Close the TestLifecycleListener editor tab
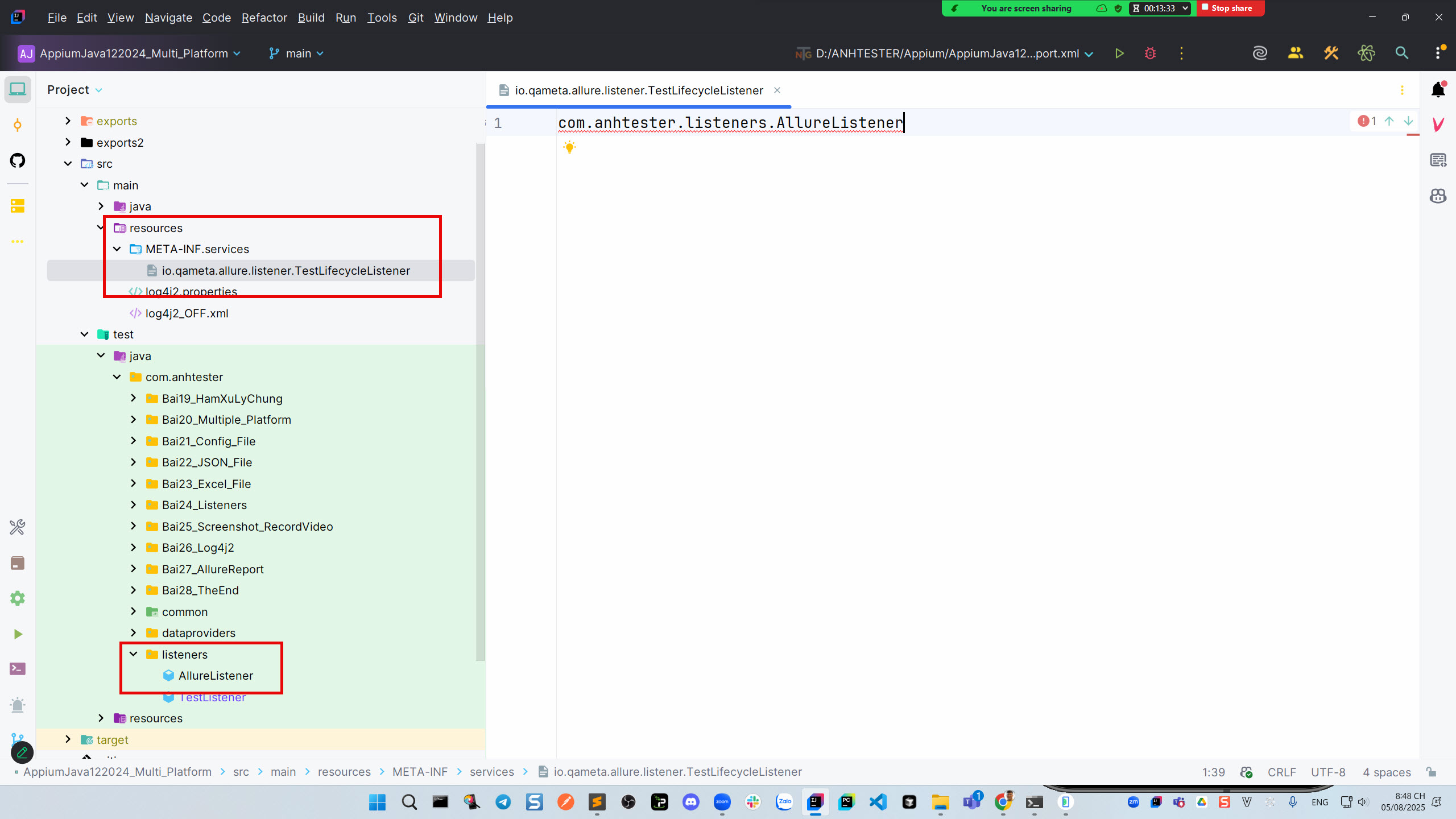The width and height of the screenshot is (1456, 819). point(777,90)
